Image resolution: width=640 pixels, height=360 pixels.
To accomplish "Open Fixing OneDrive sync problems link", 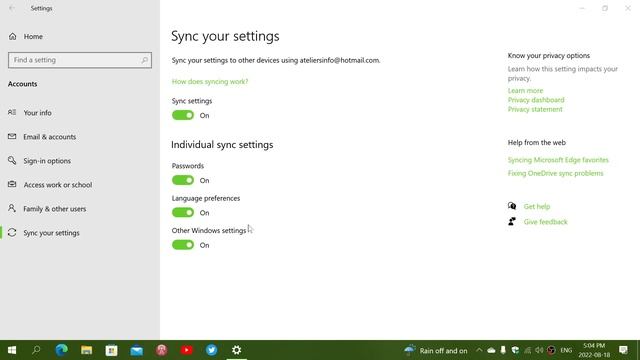I will point(555,173).
